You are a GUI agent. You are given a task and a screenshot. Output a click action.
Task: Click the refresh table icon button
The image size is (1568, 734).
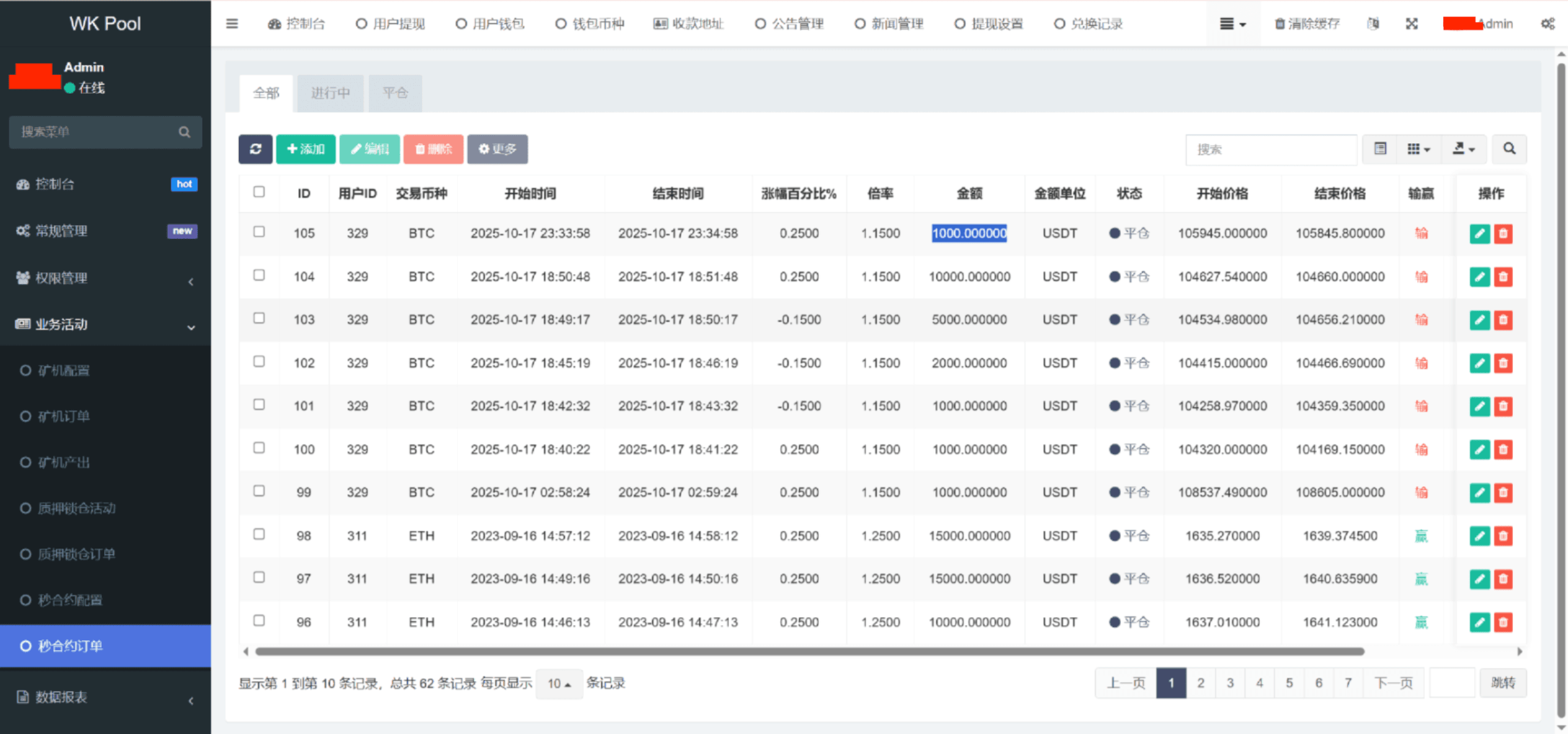tap(255, 149)
